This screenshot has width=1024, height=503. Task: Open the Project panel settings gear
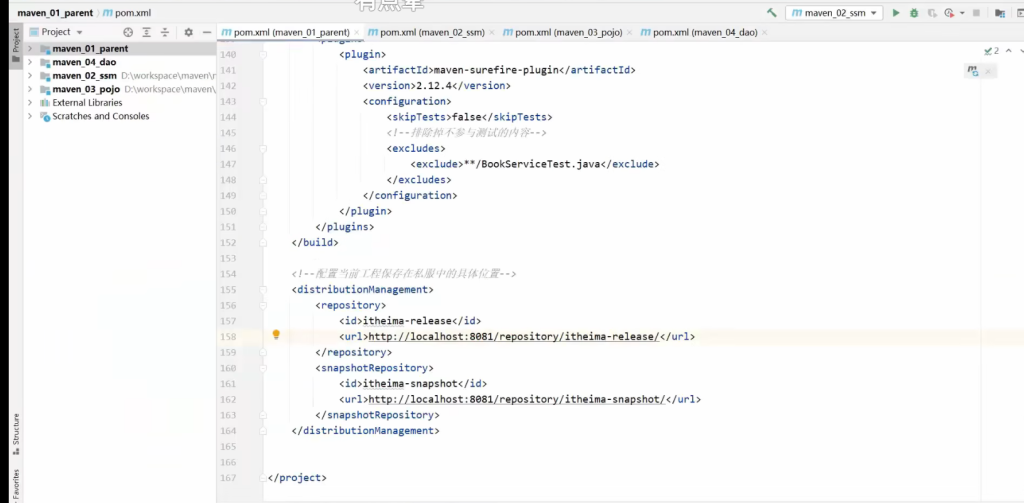188,32
